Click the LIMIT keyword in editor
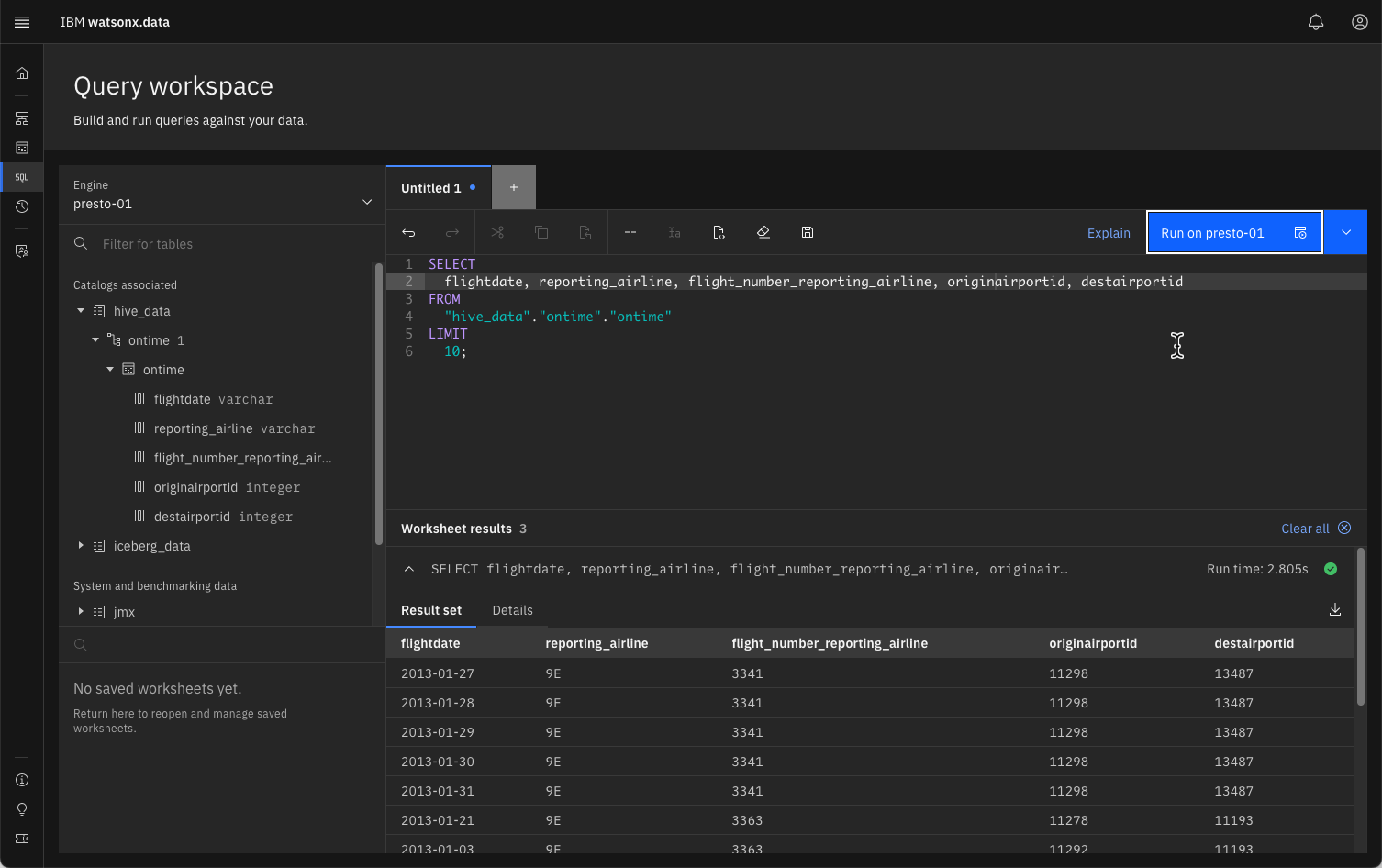Screen dimensions: 1382x868 point(448,334)
